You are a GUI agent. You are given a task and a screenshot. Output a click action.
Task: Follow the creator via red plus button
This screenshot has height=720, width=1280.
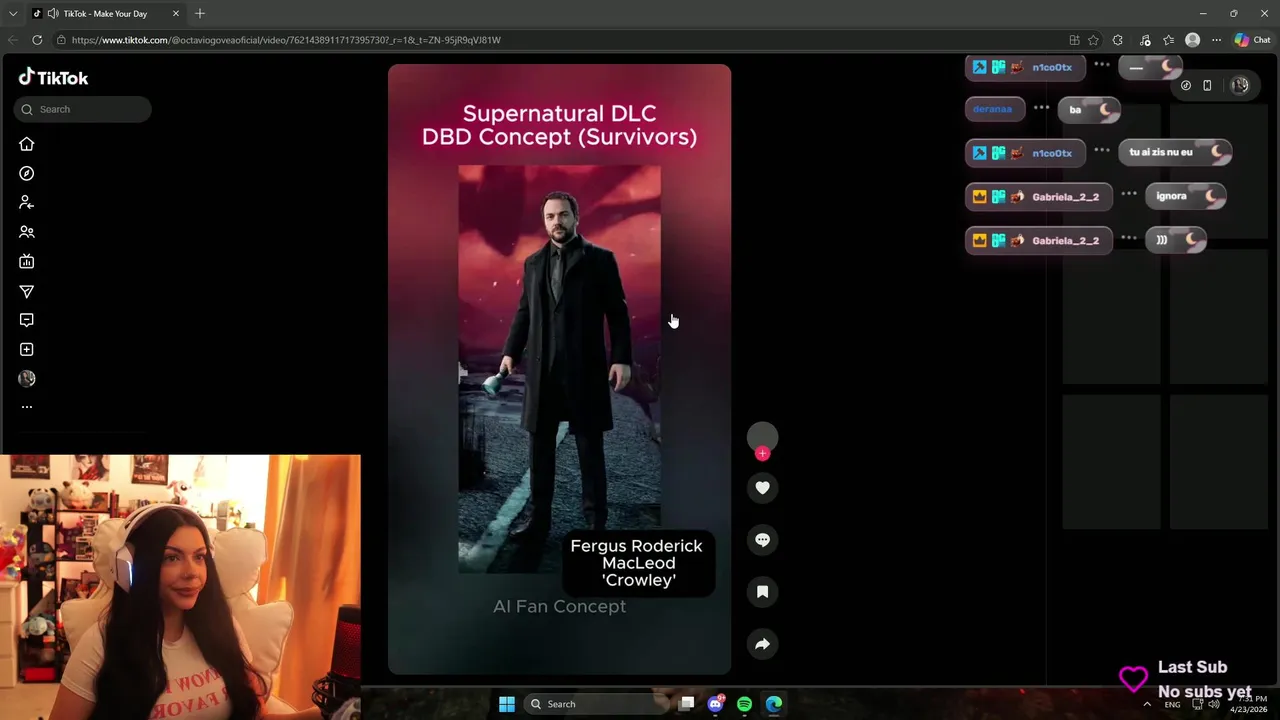coord(762,453)
